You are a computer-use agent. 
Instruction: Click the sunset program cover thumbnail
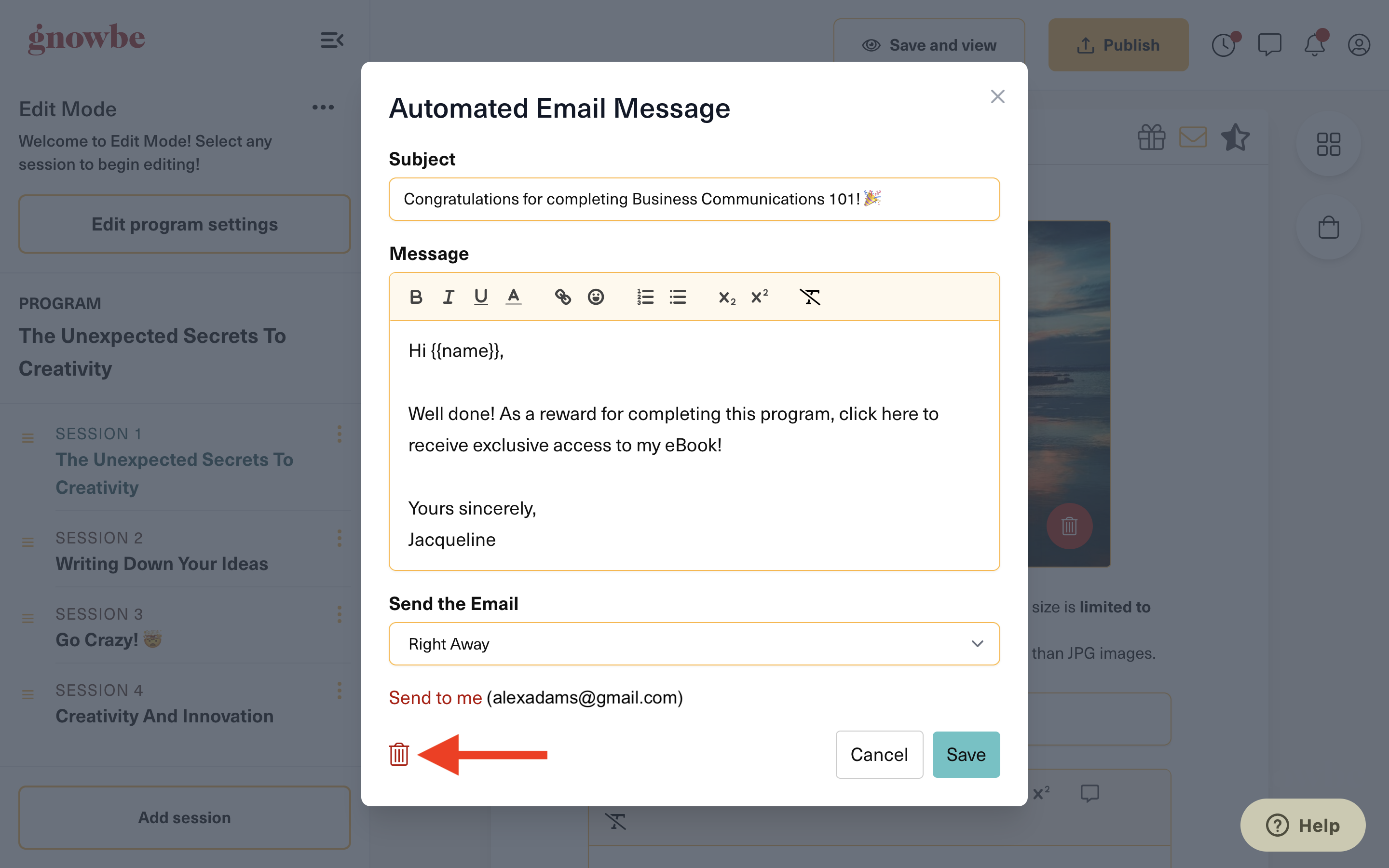(1069, 394)
